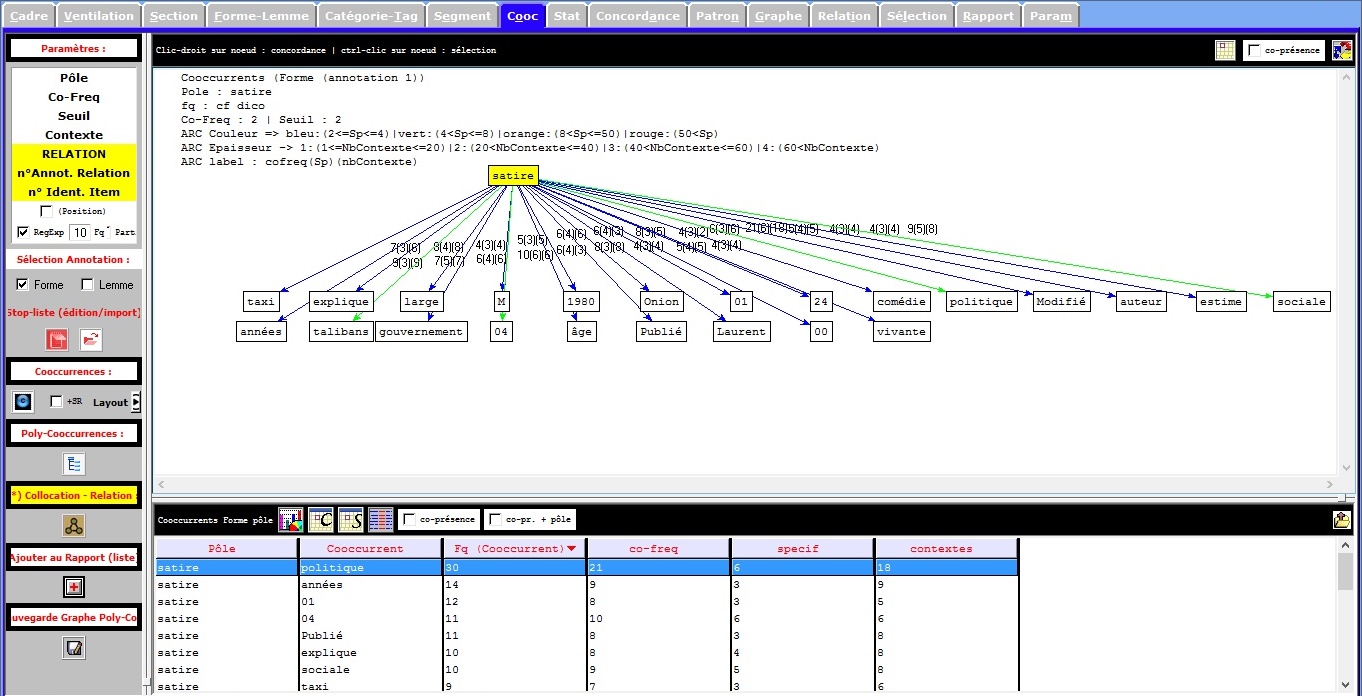1362x696 pixels.
Task: Click the gouvernement graph node
Action: 421,331
